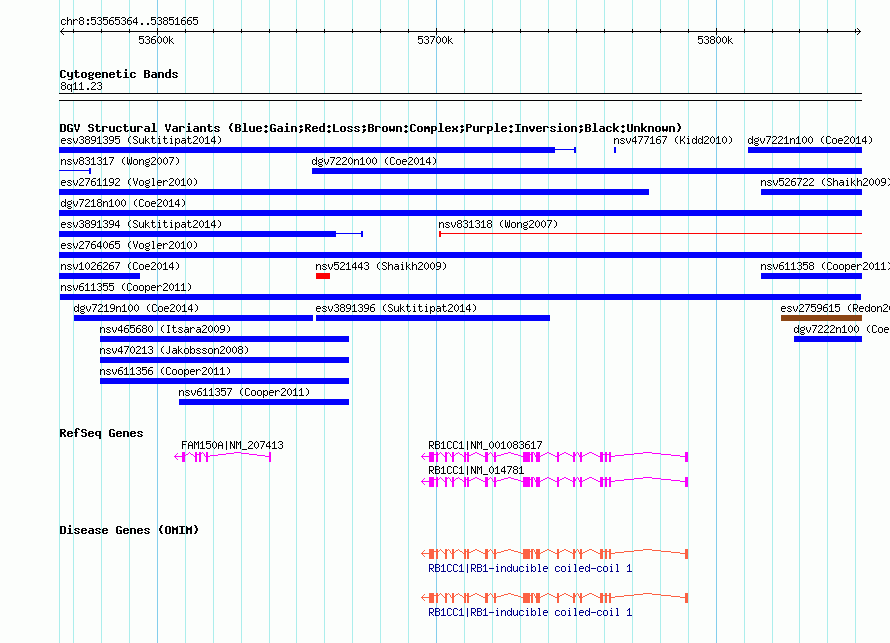Screen dimensions: 890x643
Task: Click the 53700k ruler label
Action: coord(435,40)
